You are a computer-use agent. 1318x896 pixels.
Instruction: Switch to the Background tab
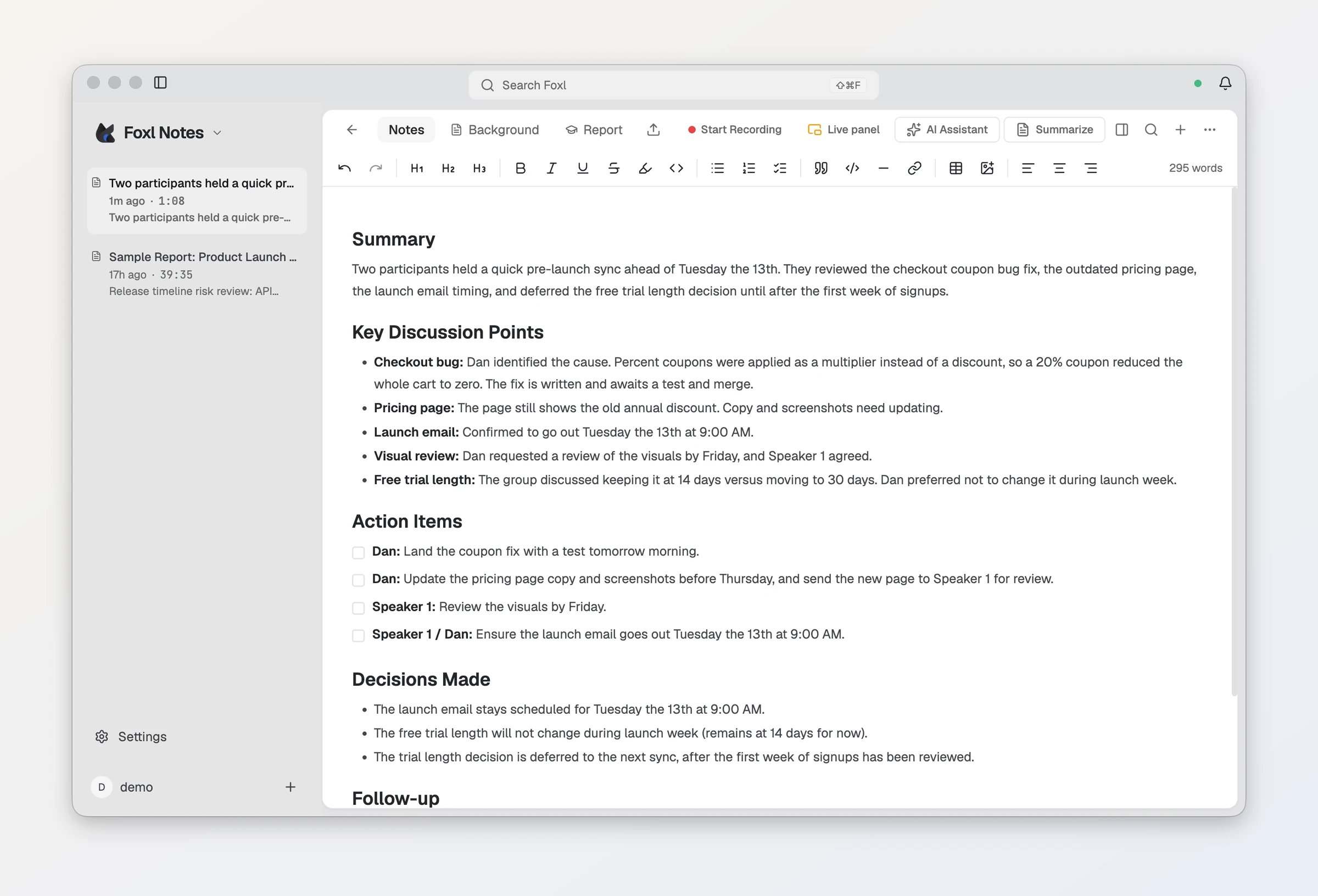[495, 130]
